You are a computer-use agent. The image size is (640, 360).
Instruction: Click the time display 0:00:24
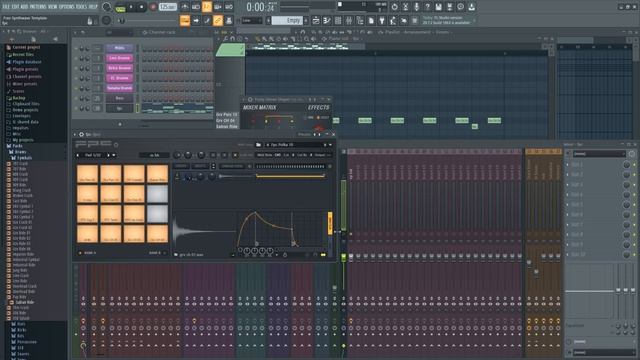pos(260,7)
